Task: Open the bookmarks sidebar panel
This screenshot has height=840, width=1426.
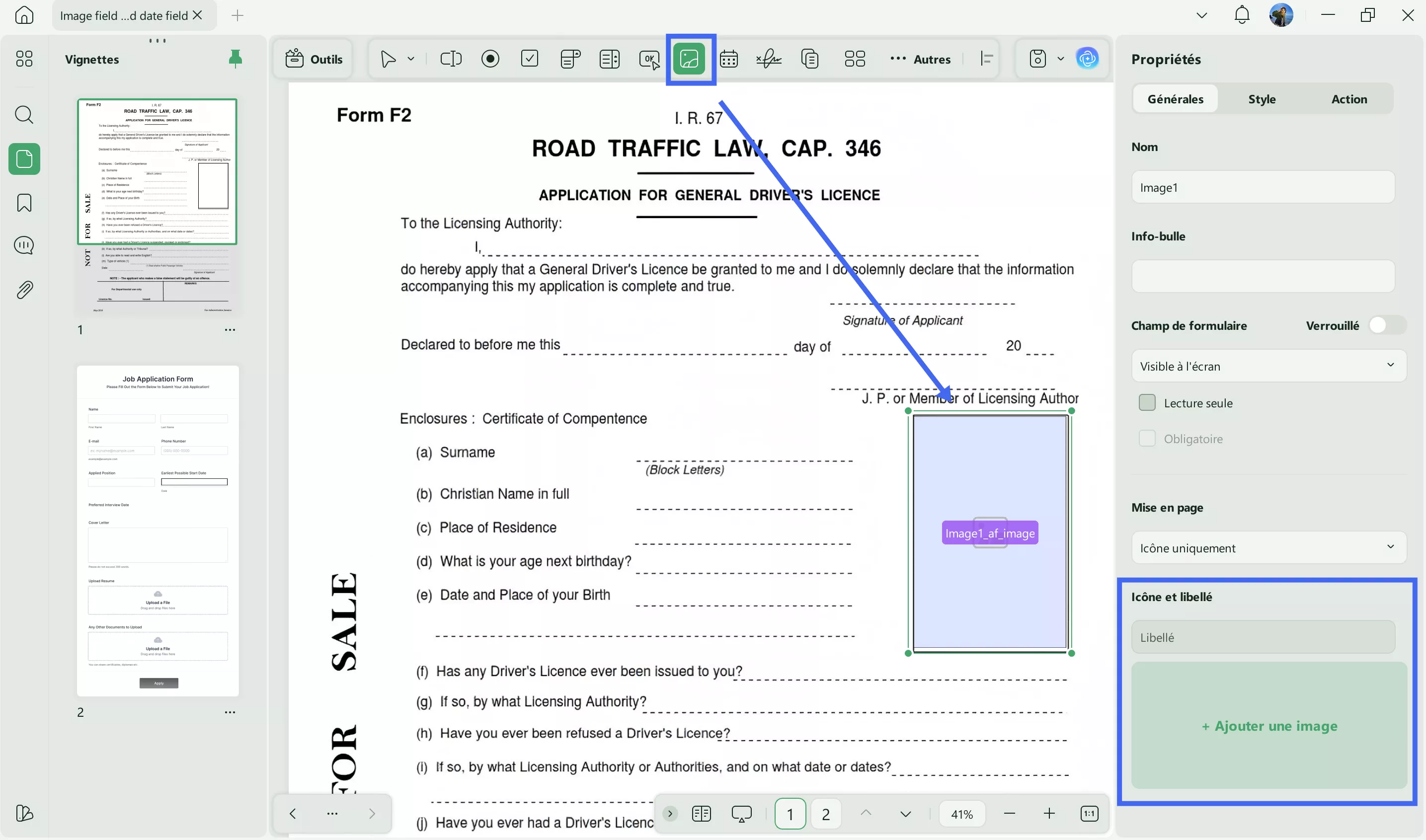Action: click(24, 203)
